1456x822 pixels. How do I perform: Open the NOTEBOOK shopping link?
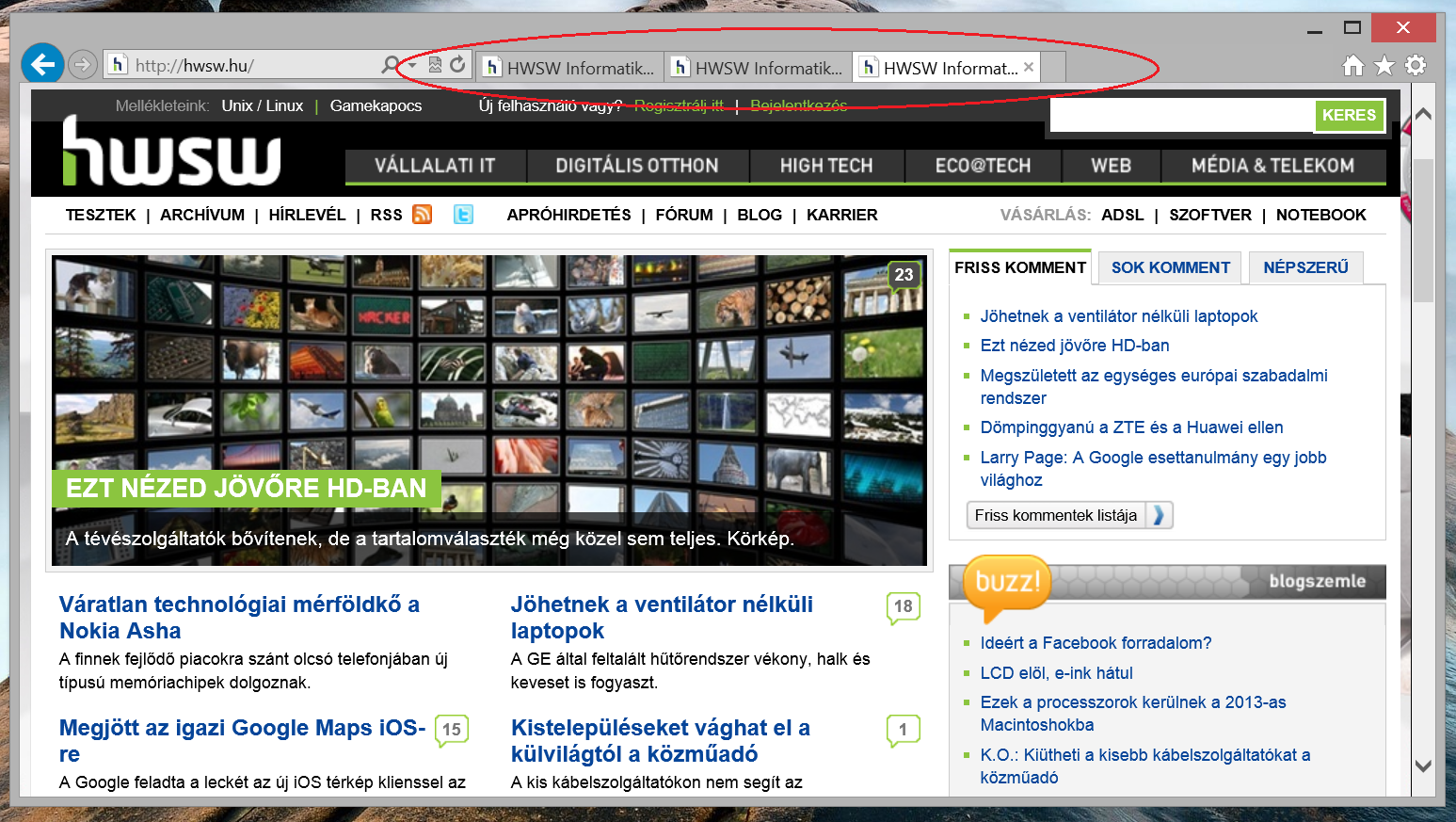coord(1320,215)
